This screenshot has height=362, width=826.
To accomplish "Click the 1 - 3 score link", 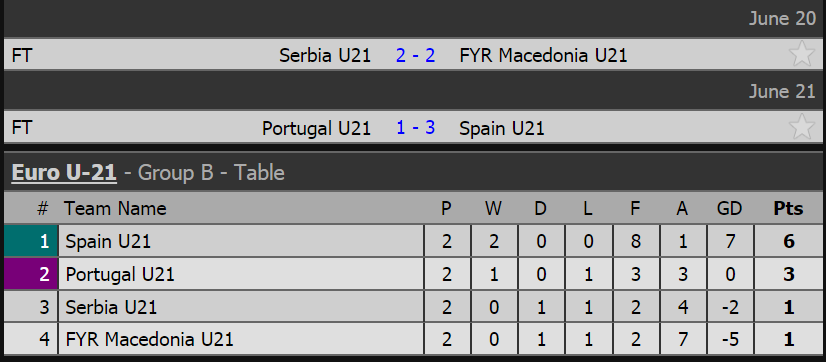I will (x=415, y=128).
